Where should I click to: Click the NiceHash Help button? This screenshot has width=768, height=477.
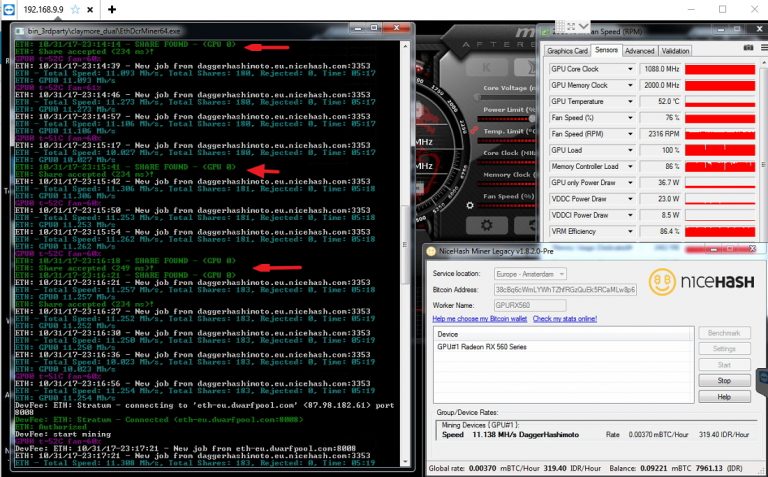[724, 397]
